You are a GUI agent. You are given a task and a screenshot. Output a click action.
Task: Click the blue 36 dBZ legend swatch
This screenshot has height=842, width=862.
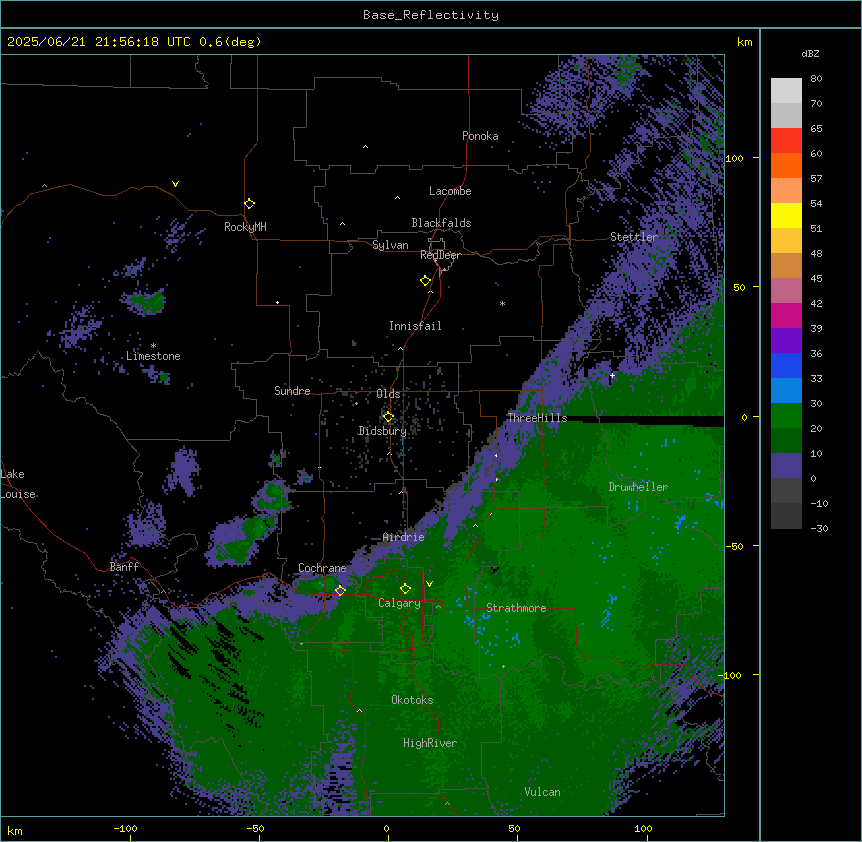point(786,365)
